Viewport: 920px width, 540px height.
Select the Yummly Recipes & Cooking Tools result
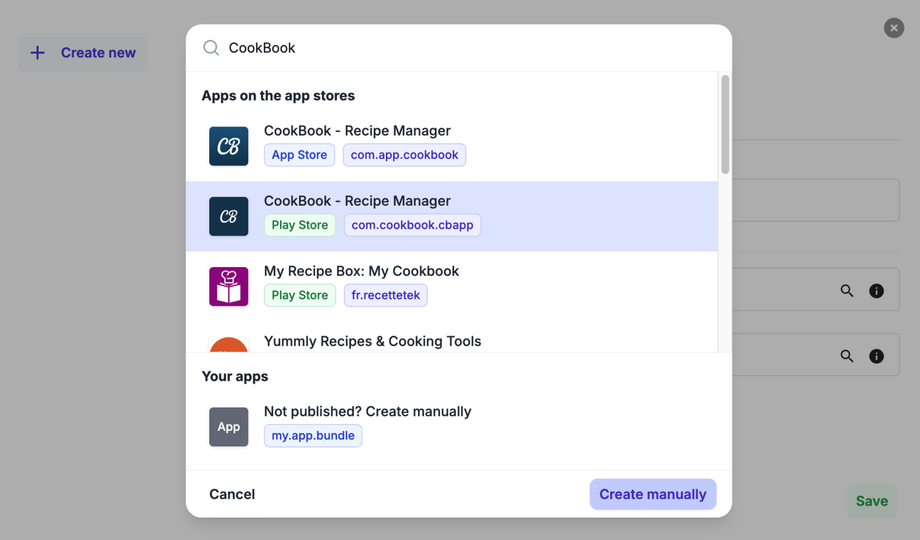pyautogui.click(x=372, y=341)
